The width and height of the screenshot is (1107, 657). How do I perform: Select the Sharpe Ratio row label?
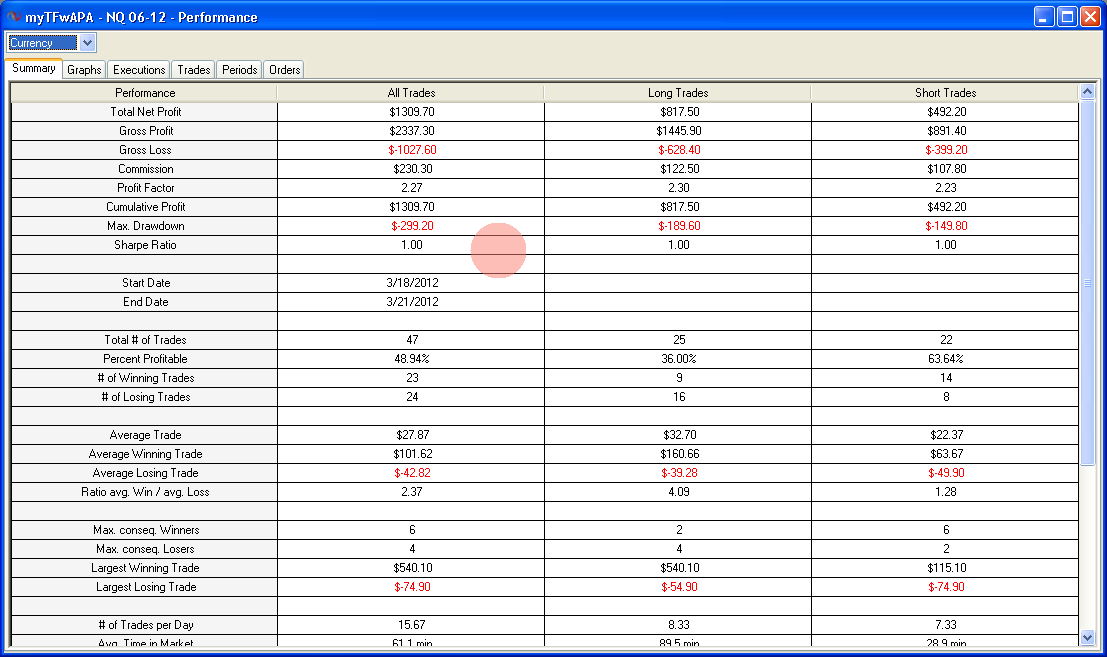(x=145, y=245)
